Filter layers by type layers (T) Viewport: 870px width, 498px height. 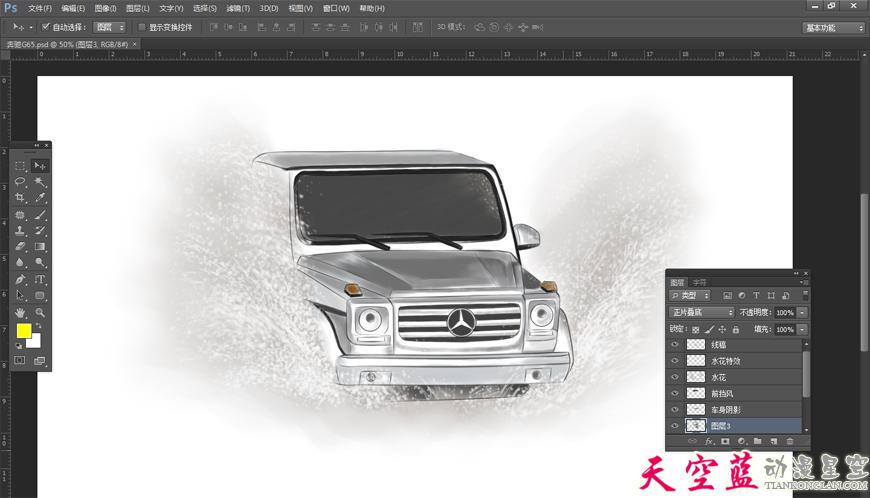coord(756,296)
